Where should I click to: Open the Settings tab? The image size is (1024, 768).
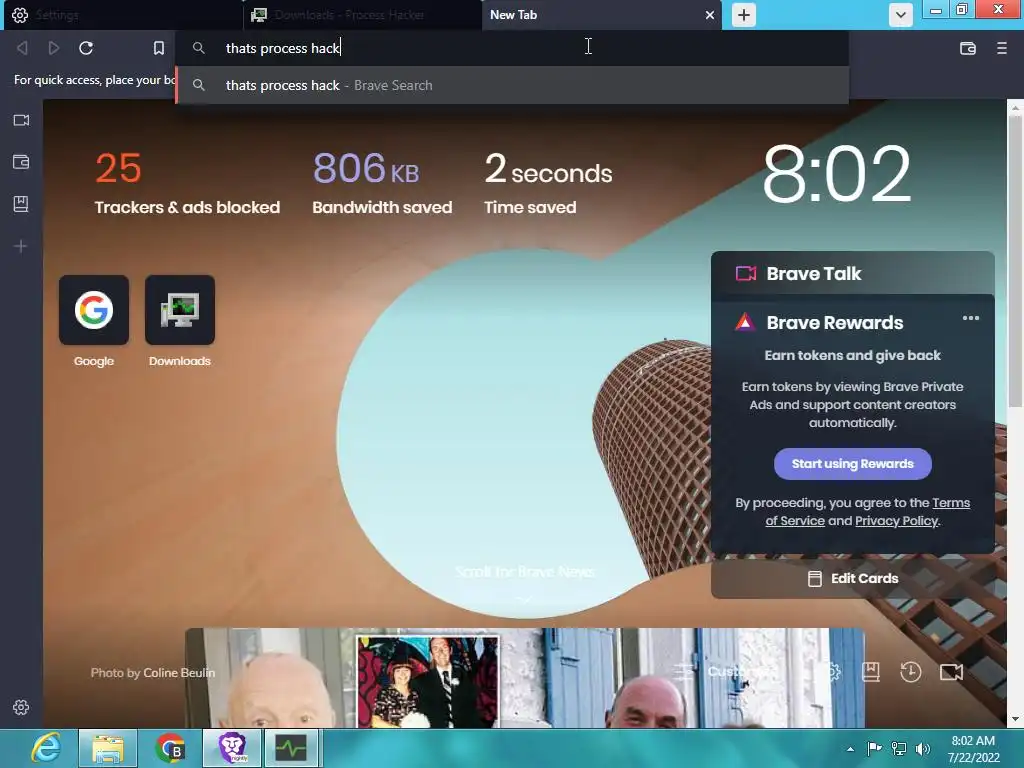(x=121, y=15)
